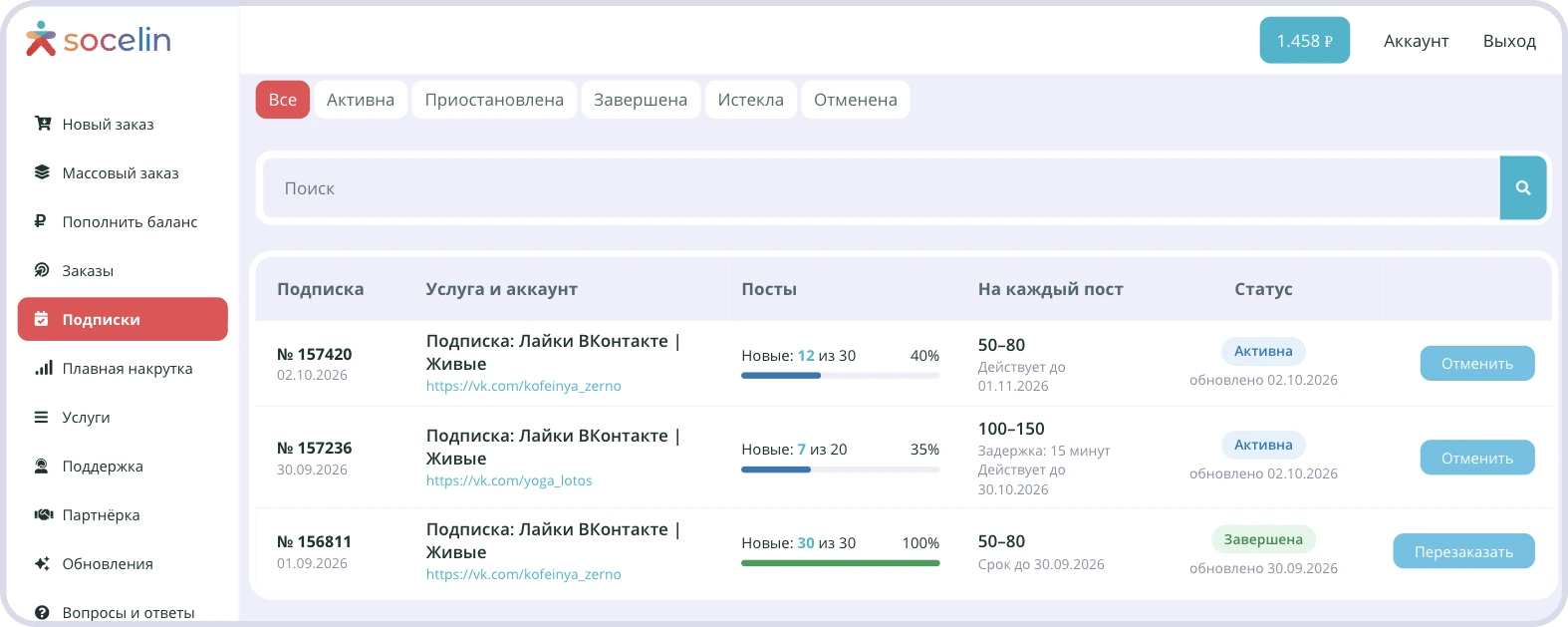Click the 40% progress bar of order 157420
Screen dimensions: 1568x627
[x=841, y=376]
